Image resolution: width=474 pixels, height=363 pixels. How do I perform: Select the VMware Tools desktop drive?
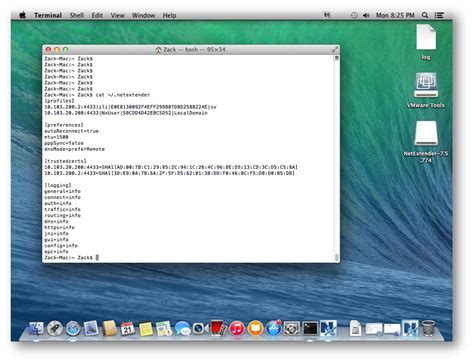[426, 90]
